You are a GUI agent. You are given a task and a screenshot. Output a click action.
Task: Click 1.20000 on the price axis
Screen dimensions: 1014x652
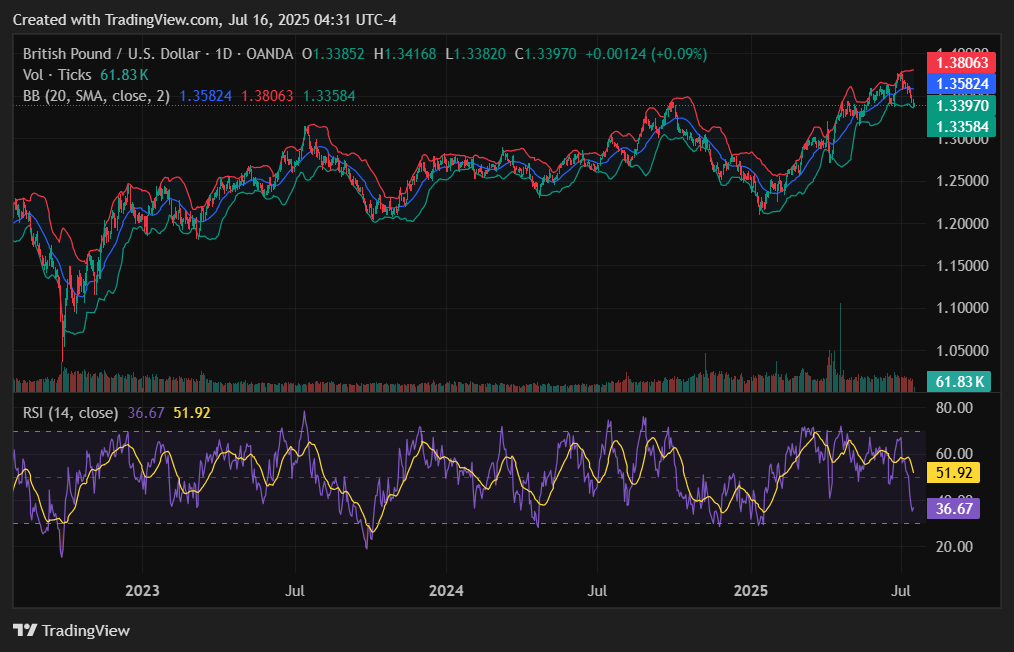[962, 223]
